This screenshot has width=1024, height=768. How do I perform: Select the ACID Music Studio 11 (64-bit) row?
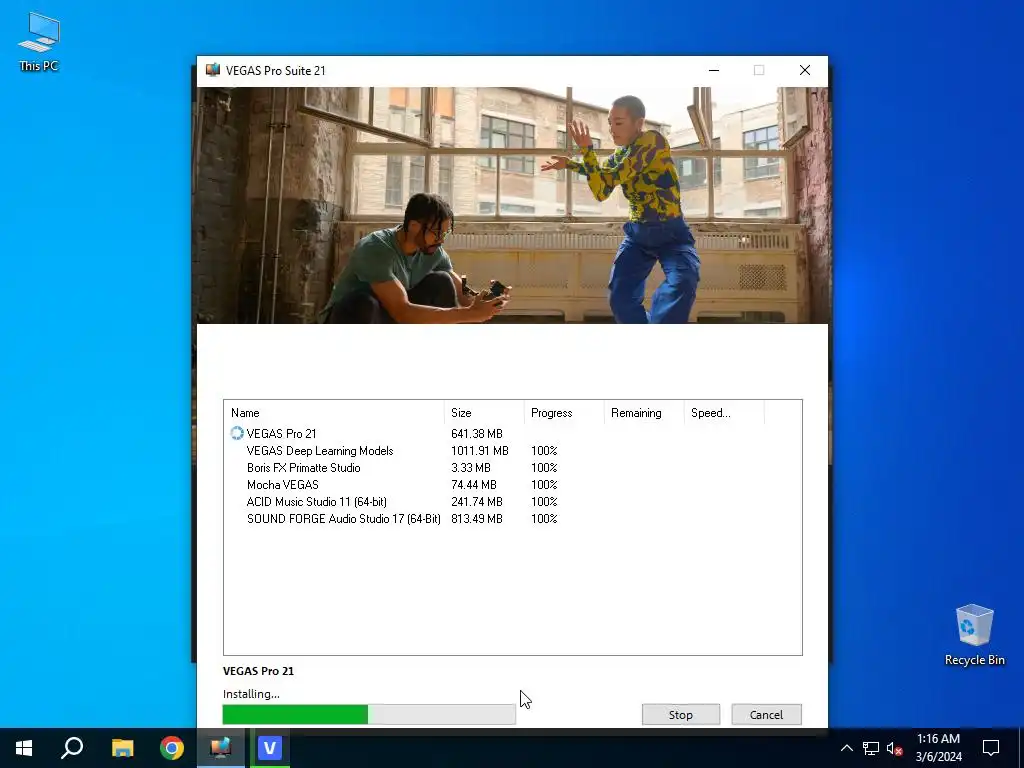coord(513,502)
